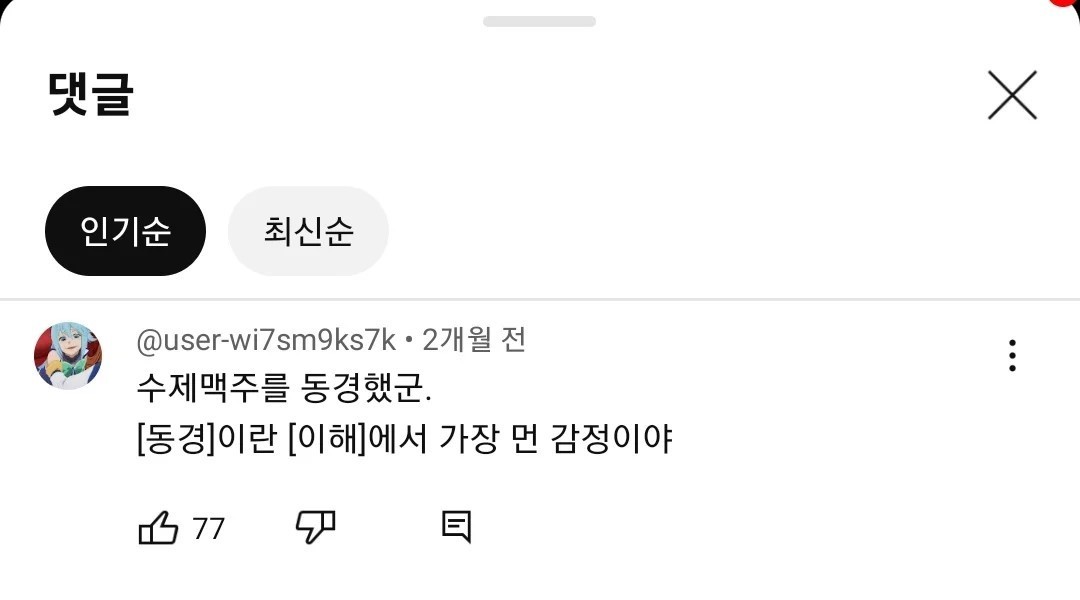Select comment line 수제맥주를 동경했군.

(284, 388)
